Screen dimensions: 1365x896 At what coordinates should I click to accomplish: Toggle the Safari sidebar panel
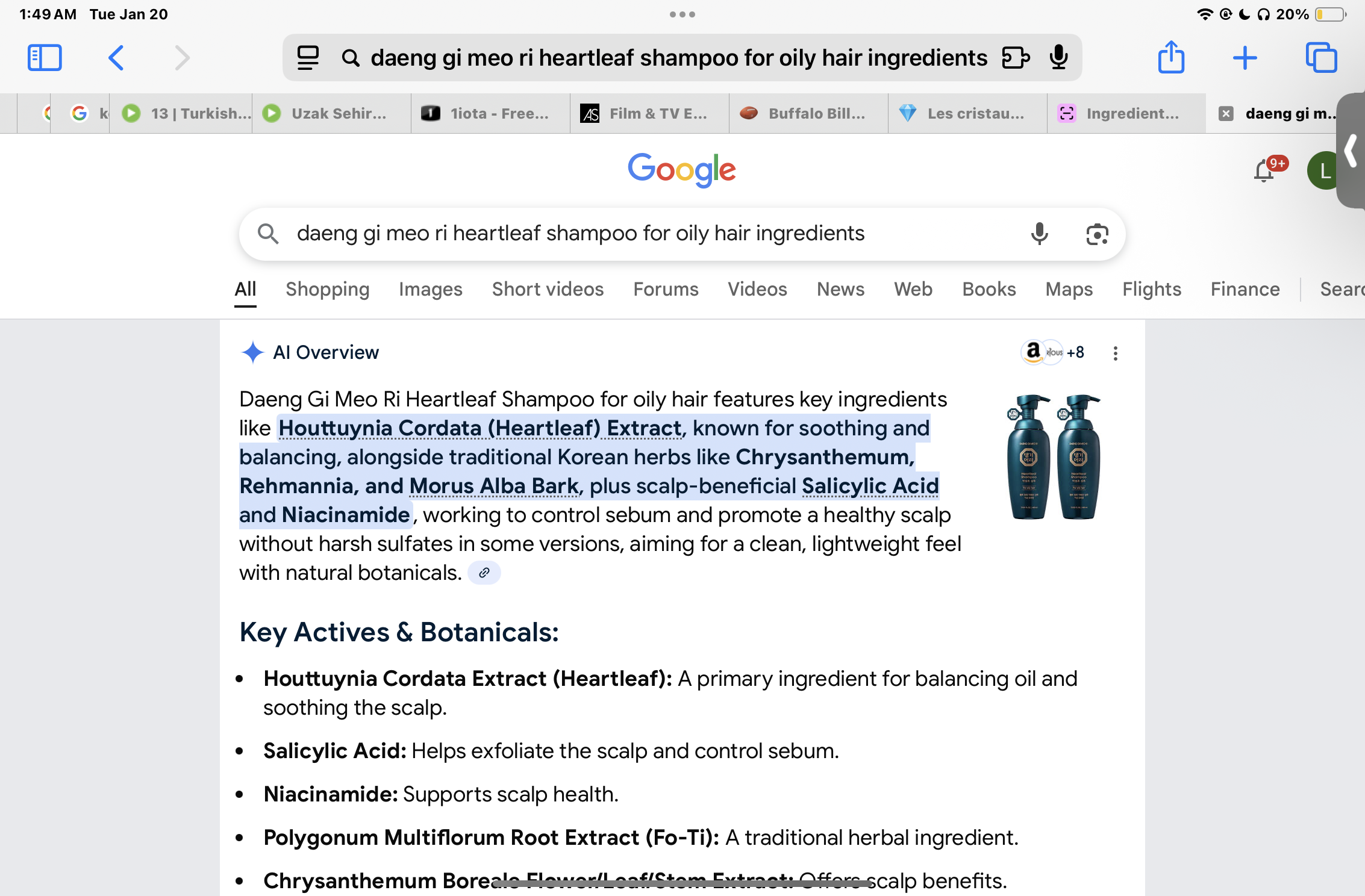(45, 58)
